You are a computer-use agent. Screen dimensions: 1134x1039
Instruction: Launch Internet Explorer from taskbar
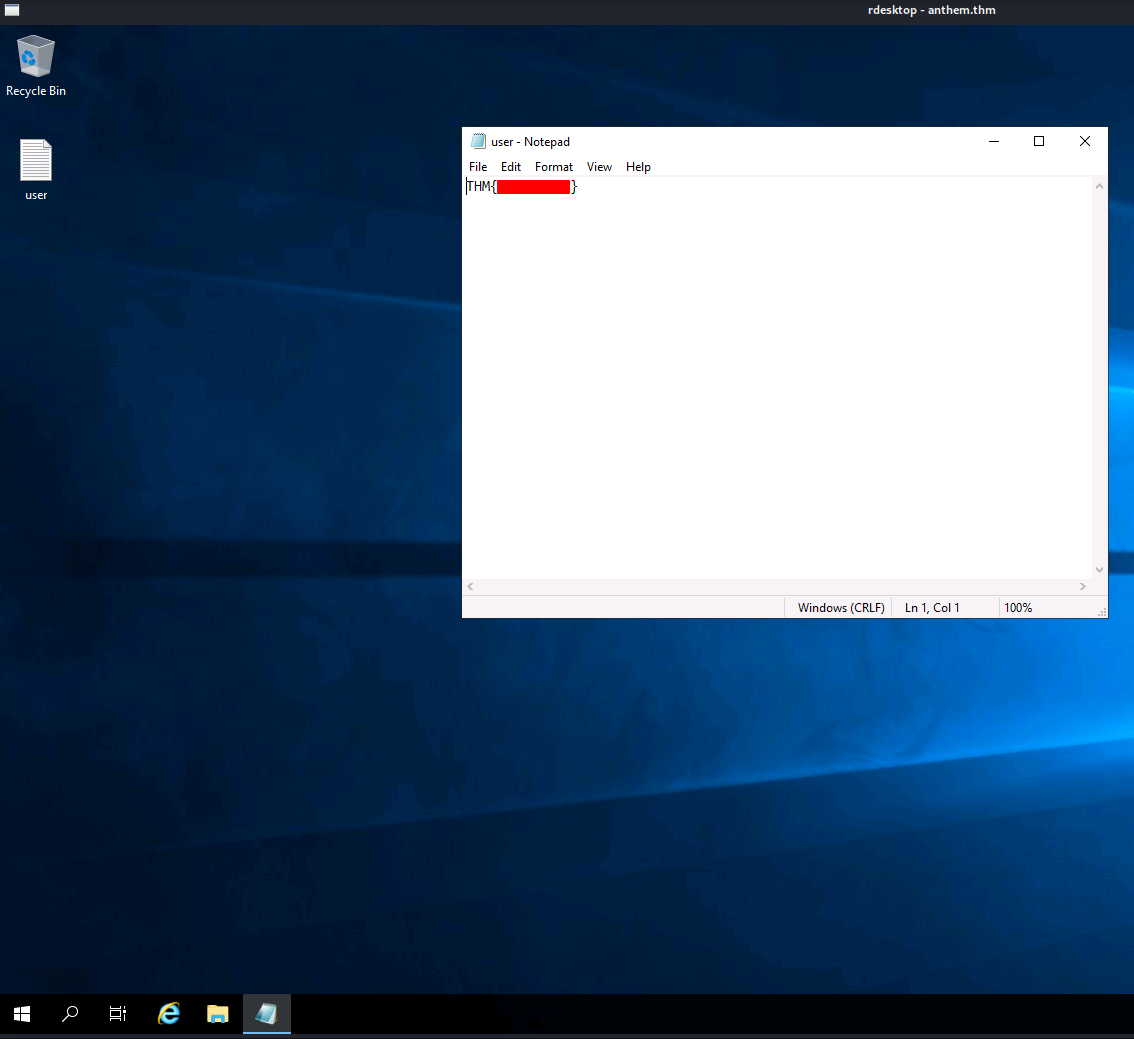169,1014
